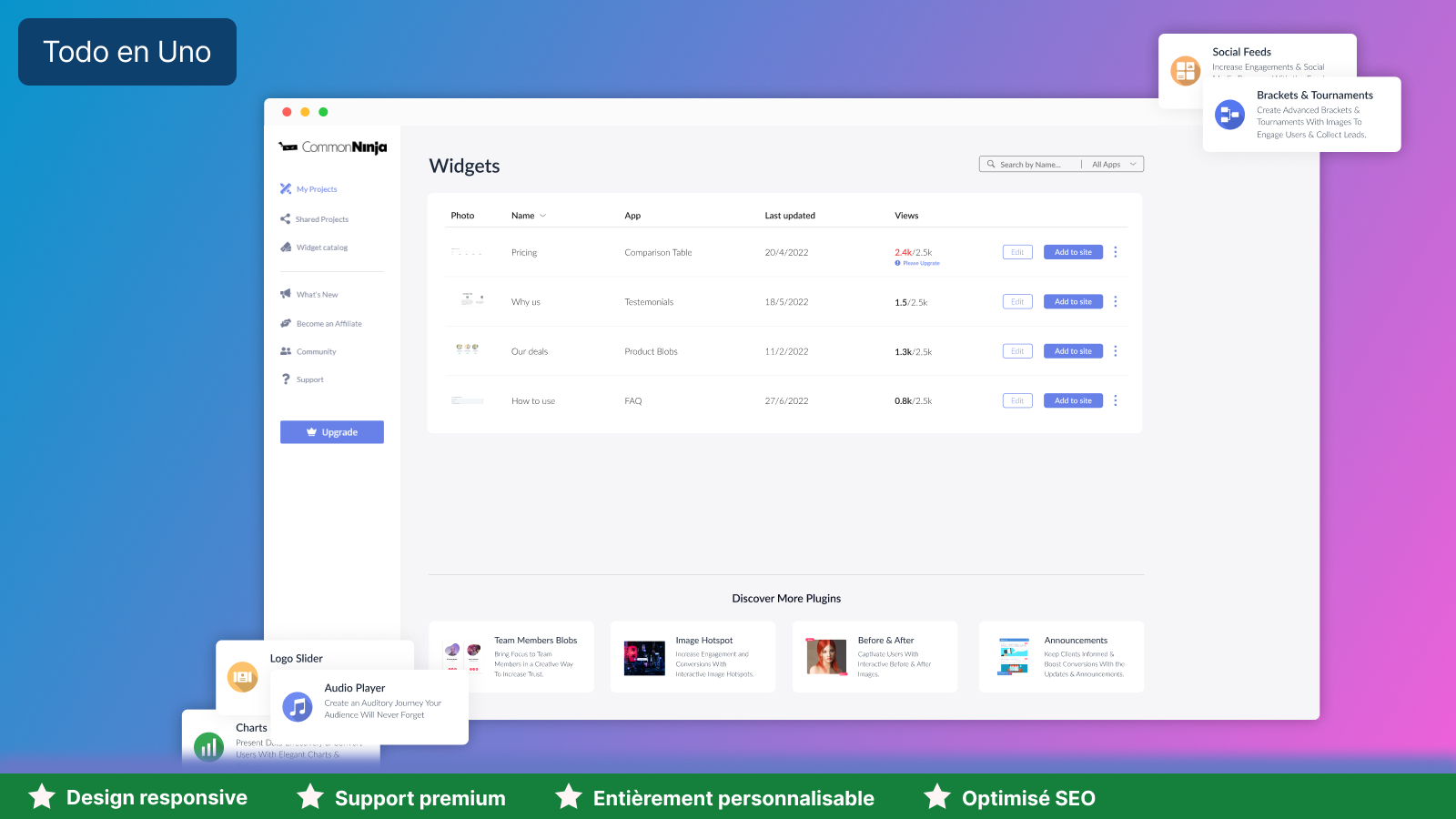Click the Upgrade button
The image size is (1456, 819).
click(332, 432)
